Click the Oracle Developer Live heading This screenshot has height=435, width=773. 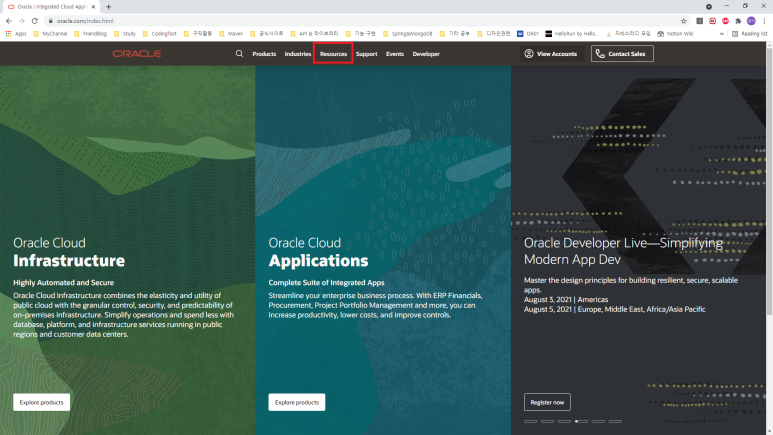tap(623, 251)
